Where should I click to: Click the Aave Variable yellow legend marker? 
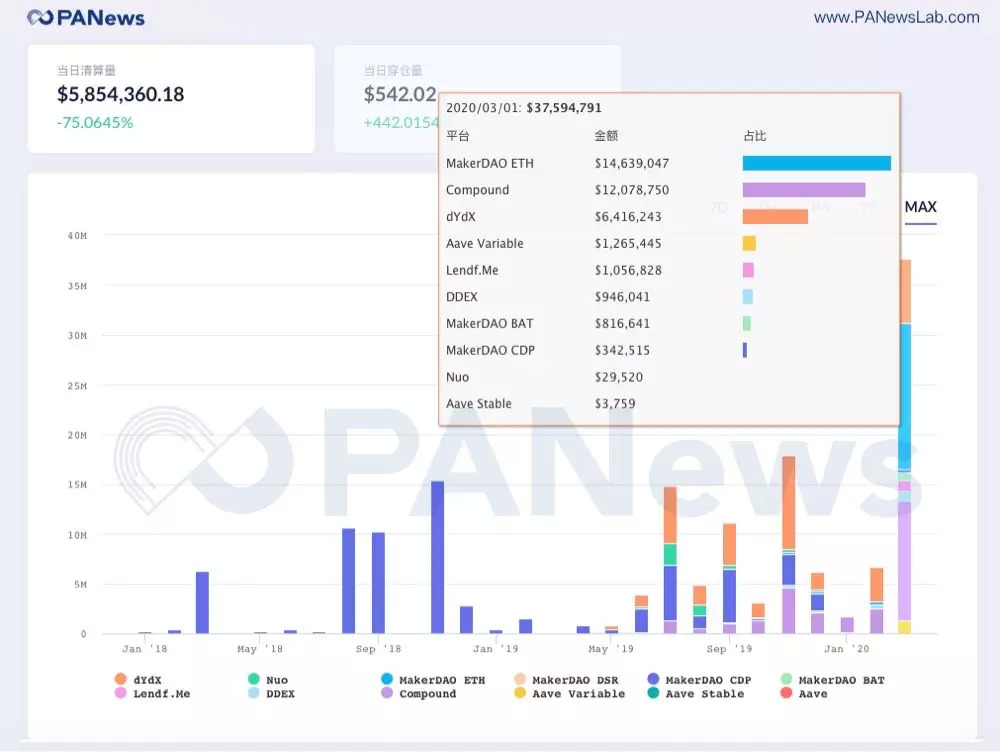pos(520,694)
